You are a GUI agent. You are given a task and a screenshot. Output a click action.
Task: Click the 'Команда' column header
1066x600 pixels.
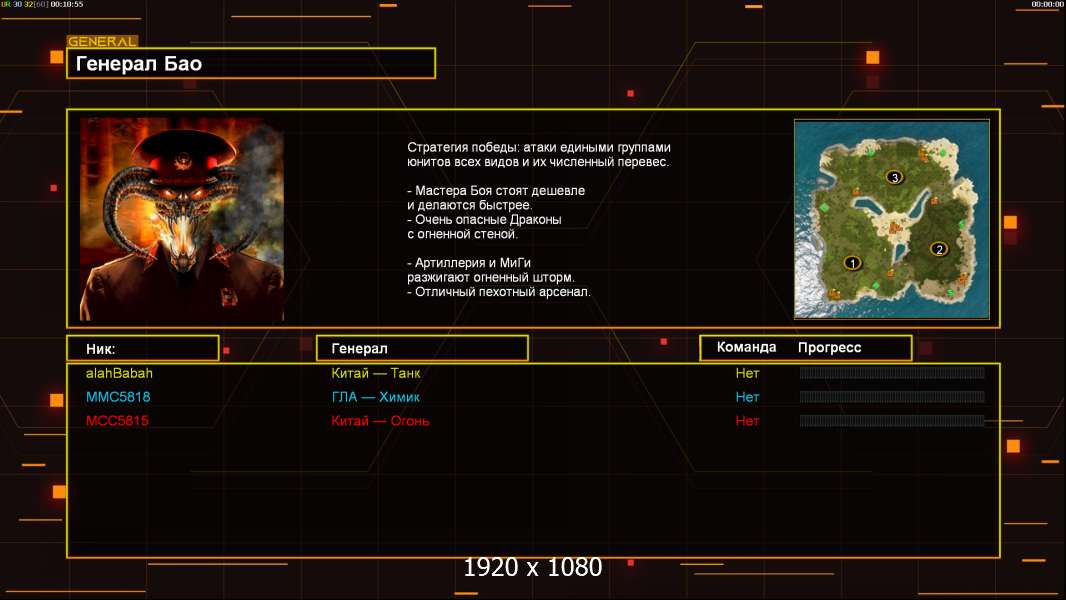746,347
